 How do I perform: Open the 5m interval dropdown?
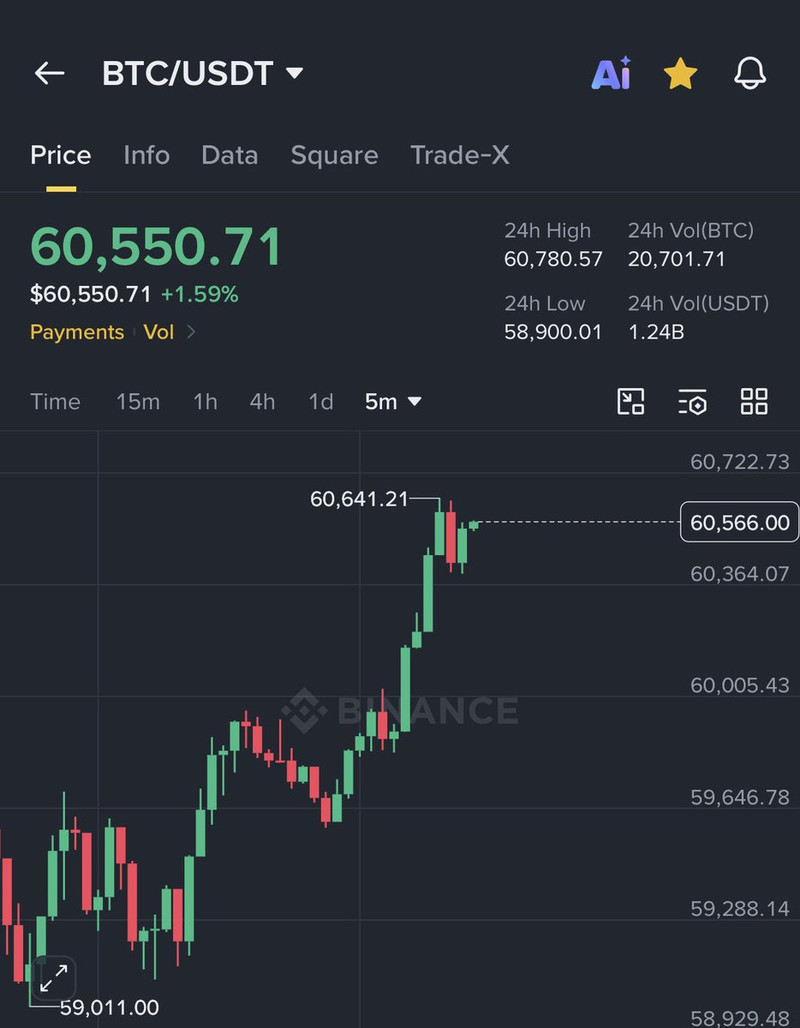pyautogui.click(x=393, y=401)
